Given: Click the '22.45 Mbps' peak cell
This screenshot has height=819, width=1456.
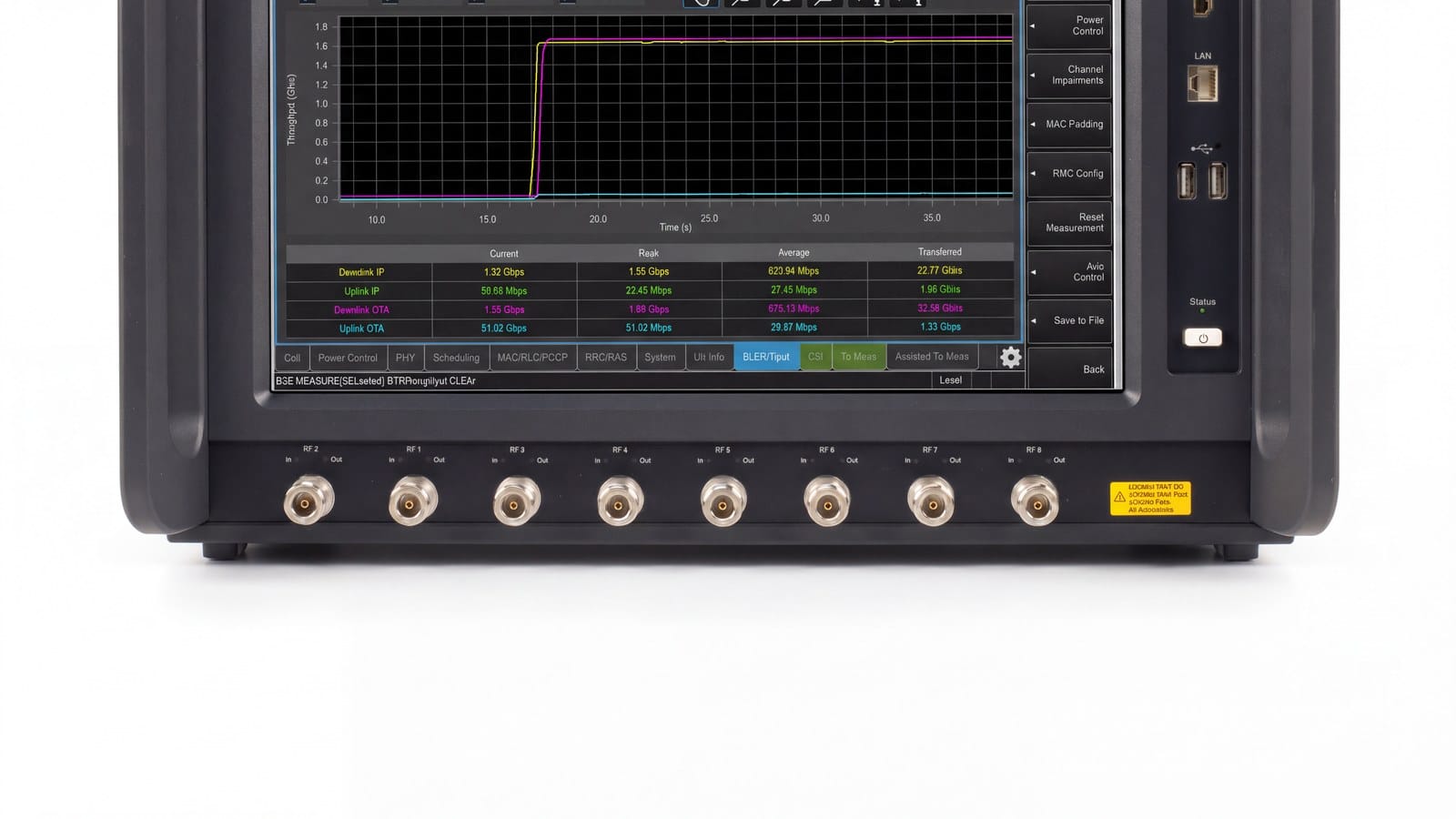Looking at the screenshot, I should 649,290.
